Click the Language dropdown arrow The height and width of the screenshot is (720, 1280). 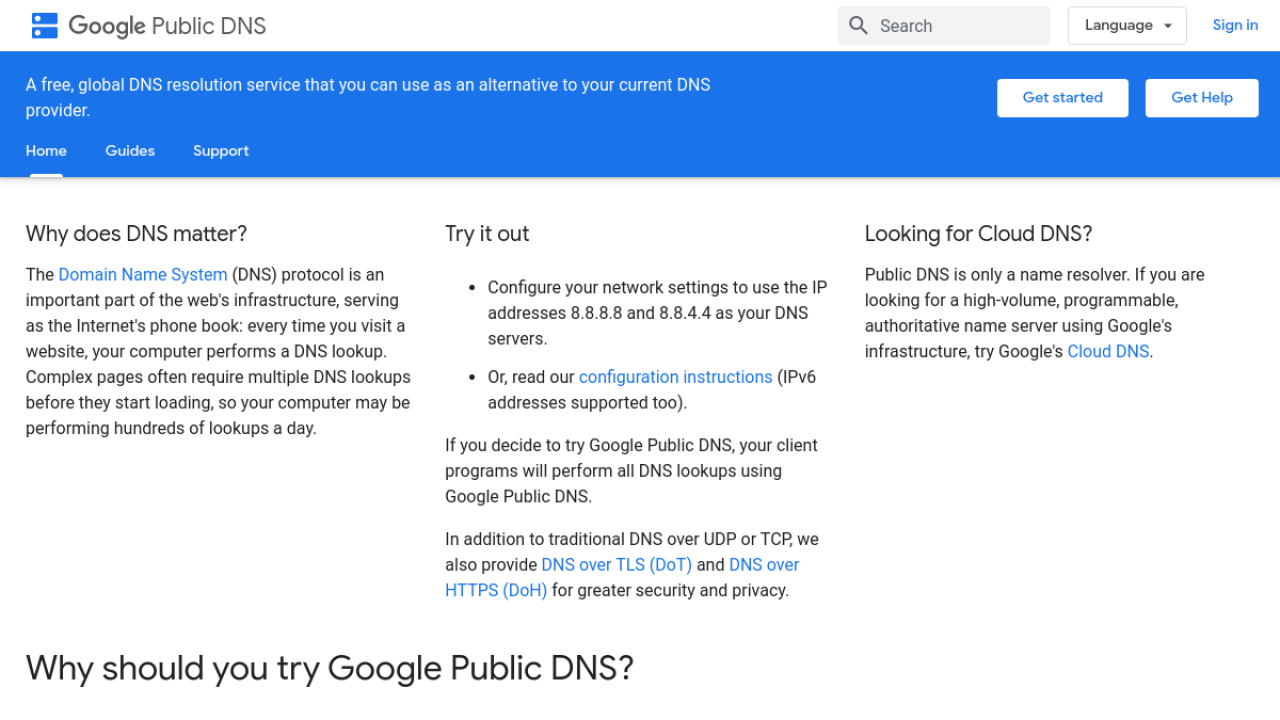pos(1168,26)
